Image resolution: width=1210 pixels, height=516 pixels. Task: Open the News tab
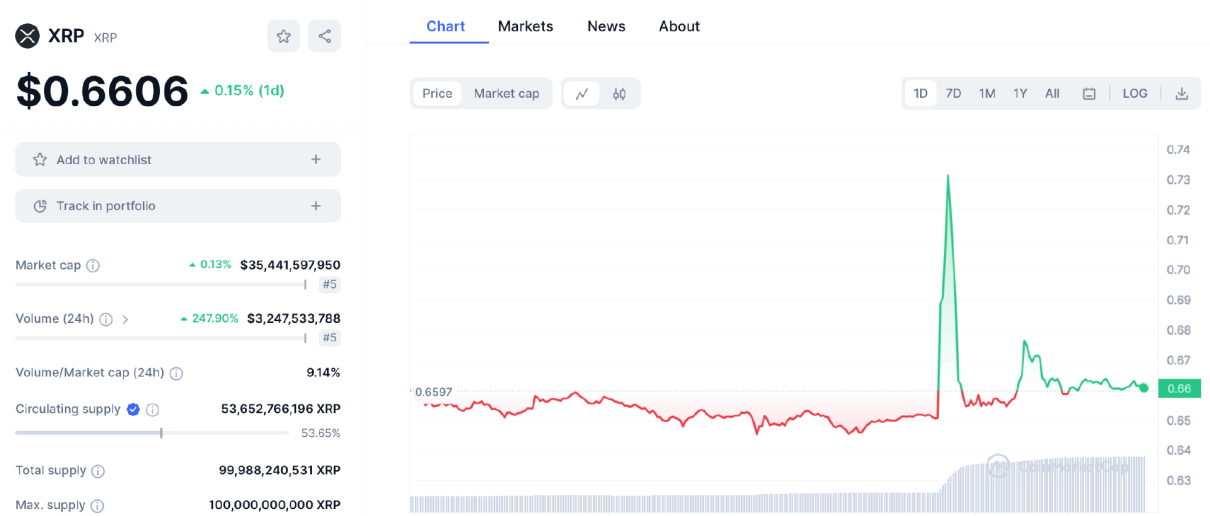click(x=606, y=26)
